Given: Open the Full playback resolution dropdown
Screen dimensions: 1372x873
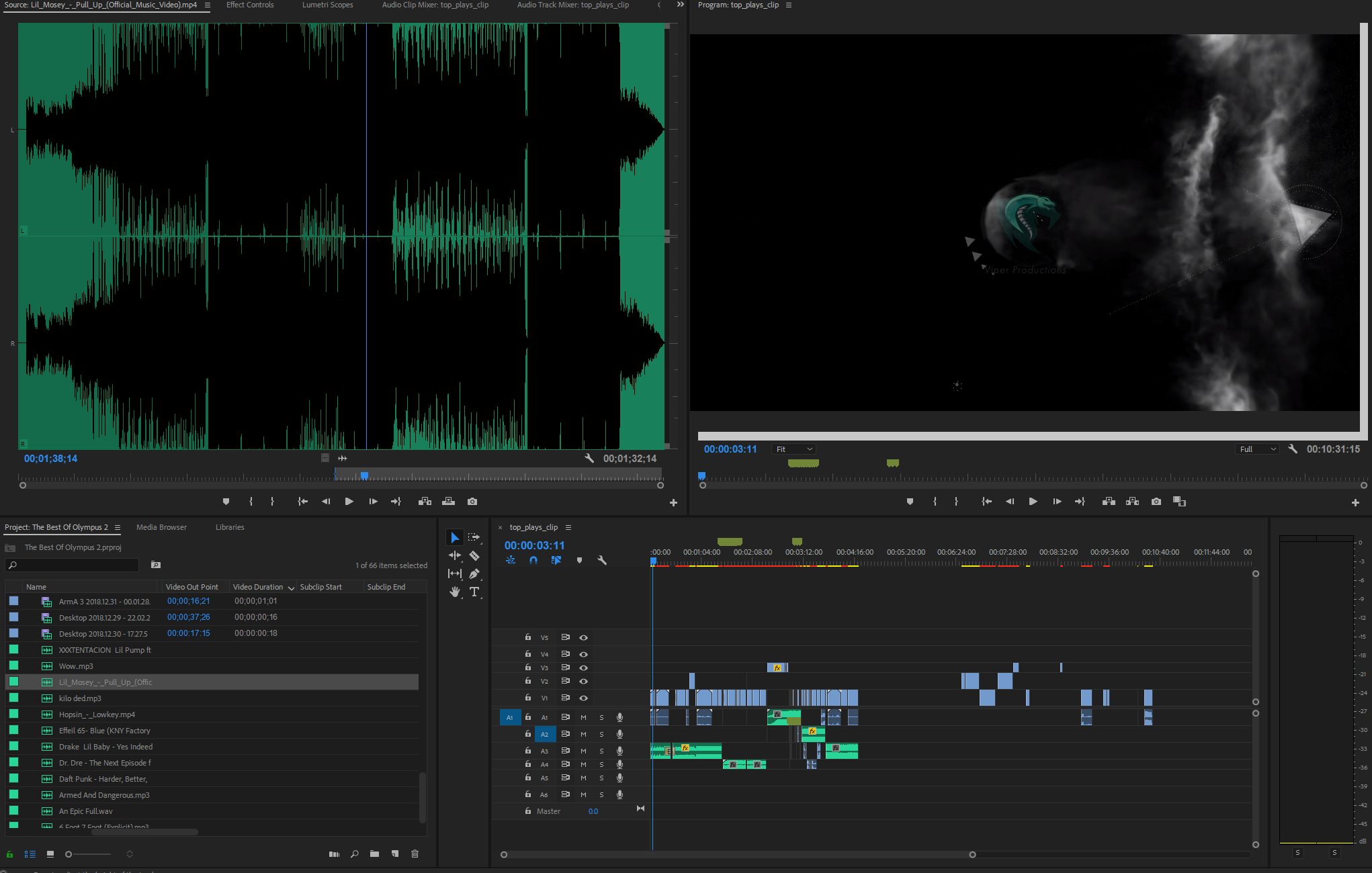Looking at the screenshot, I should [1257, 449].
